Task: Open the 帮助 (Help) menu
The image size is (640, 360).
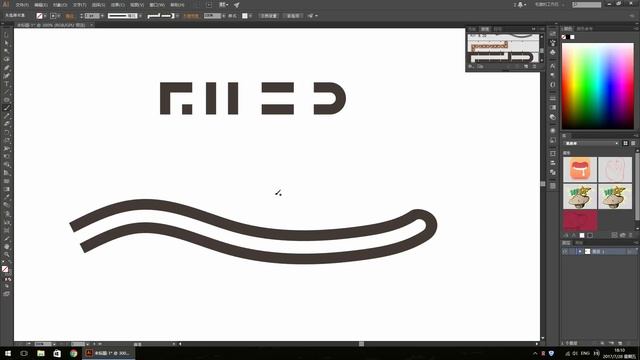Action: [x=177, y=5]
